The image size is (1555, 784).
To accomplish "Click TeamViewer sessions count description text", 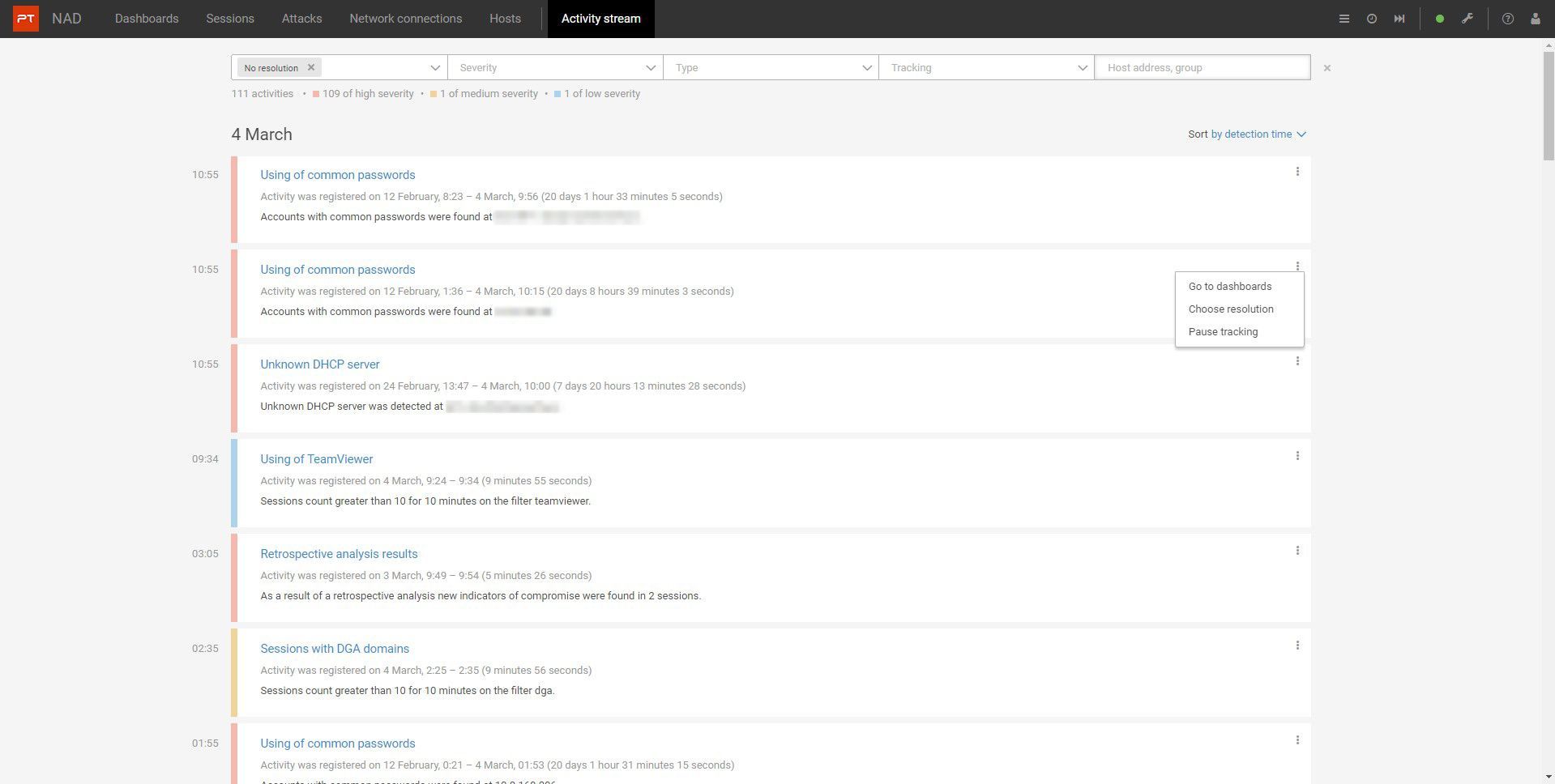I will pos(425,501).
